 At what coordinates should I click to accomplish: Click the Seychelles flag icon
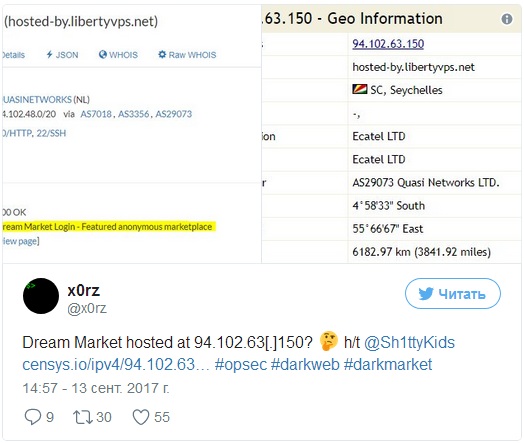(x=360, y=89)
